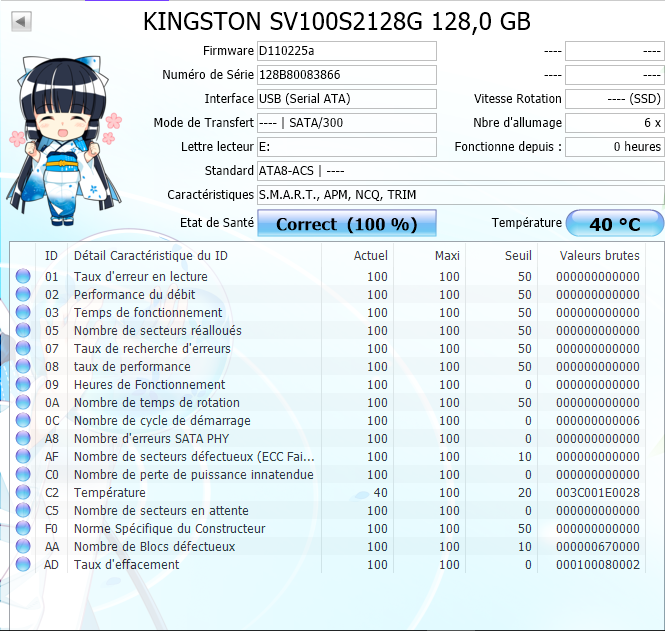The image size is (665, 631).
Task: Click status orb for Taux d'effacement
Action: (x=23, y=564)
